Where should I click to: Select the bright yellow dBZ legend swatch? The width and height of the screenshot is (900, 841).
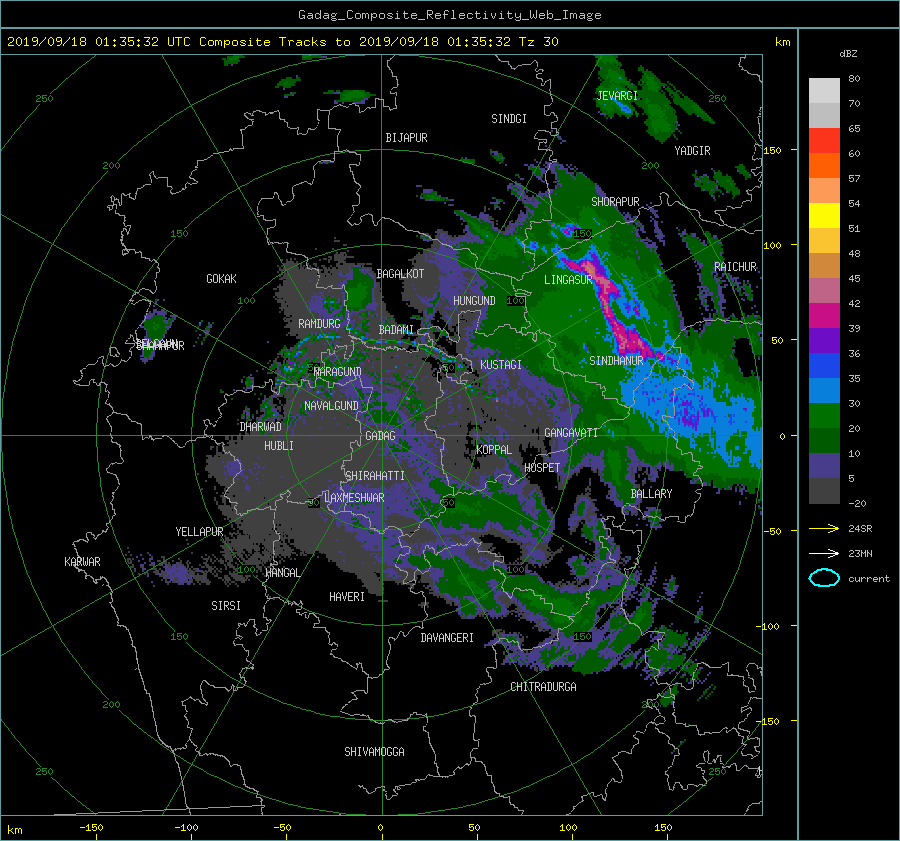point(824,215)
